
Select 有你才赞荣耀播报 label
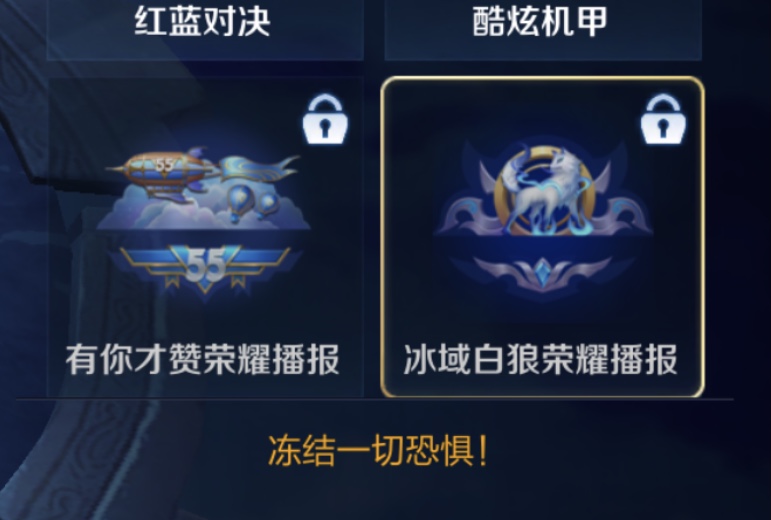203,359
